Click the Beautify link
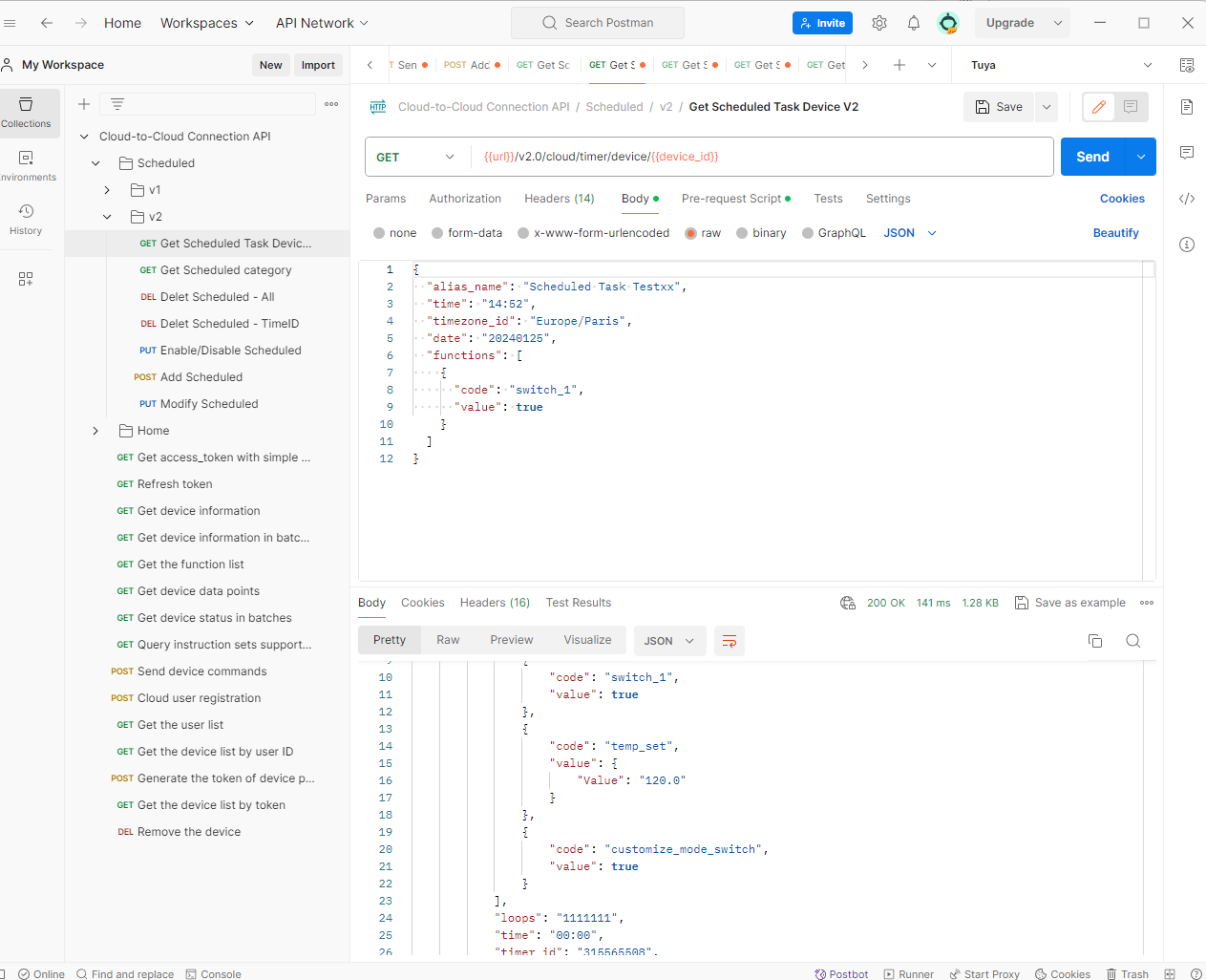The width and height of the screenshot is (1206, 980). (1115, 233)
